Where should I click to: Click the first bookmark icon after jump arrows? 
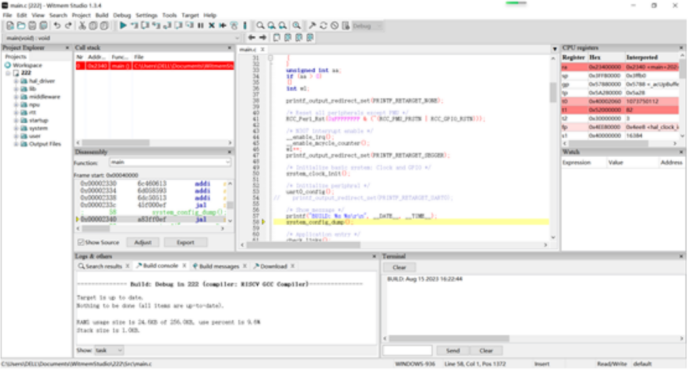tap(276, 38)
